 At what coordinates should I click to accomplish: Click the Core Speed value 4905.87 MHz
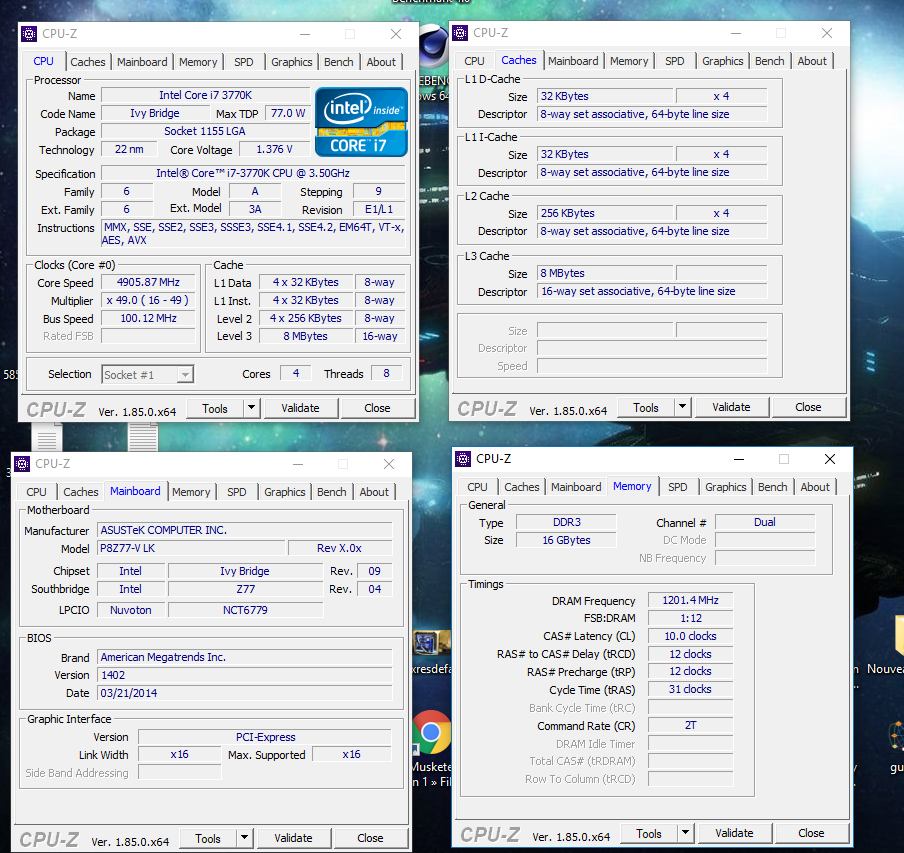(x=148, y=282)
